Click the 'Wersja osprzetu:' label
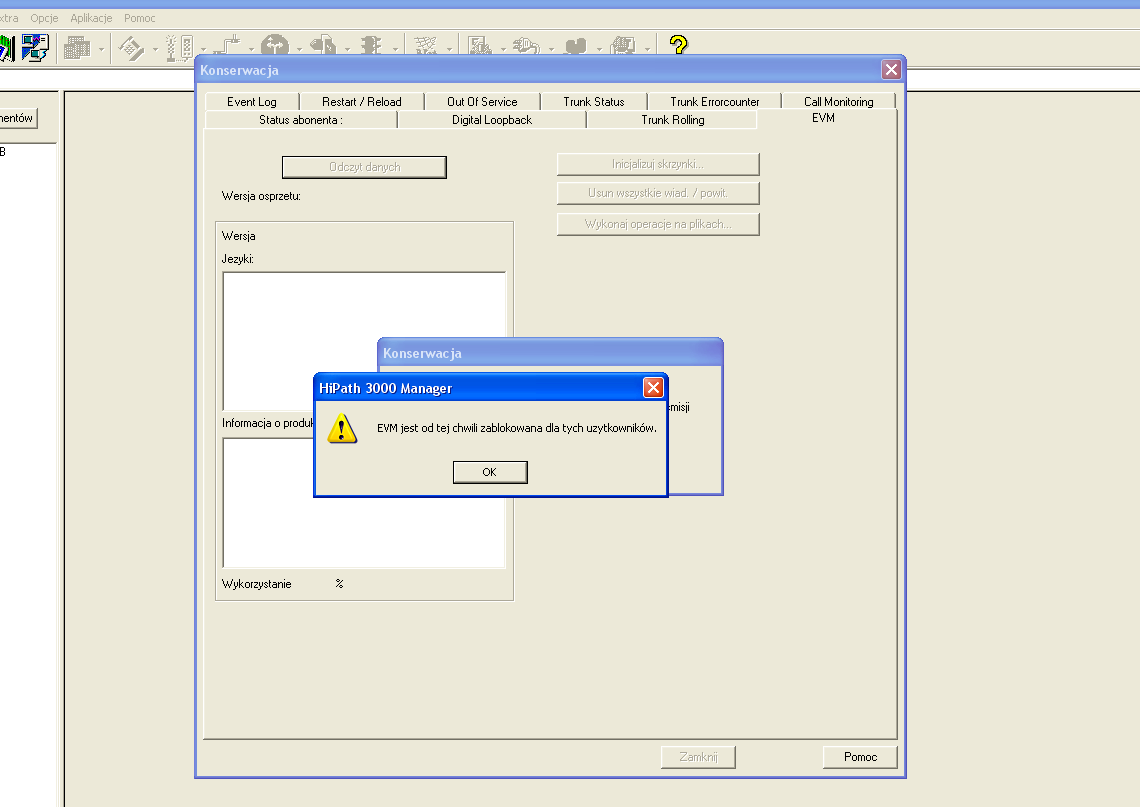This screenshot has width=1140, height=807. [x=261, y=196]
